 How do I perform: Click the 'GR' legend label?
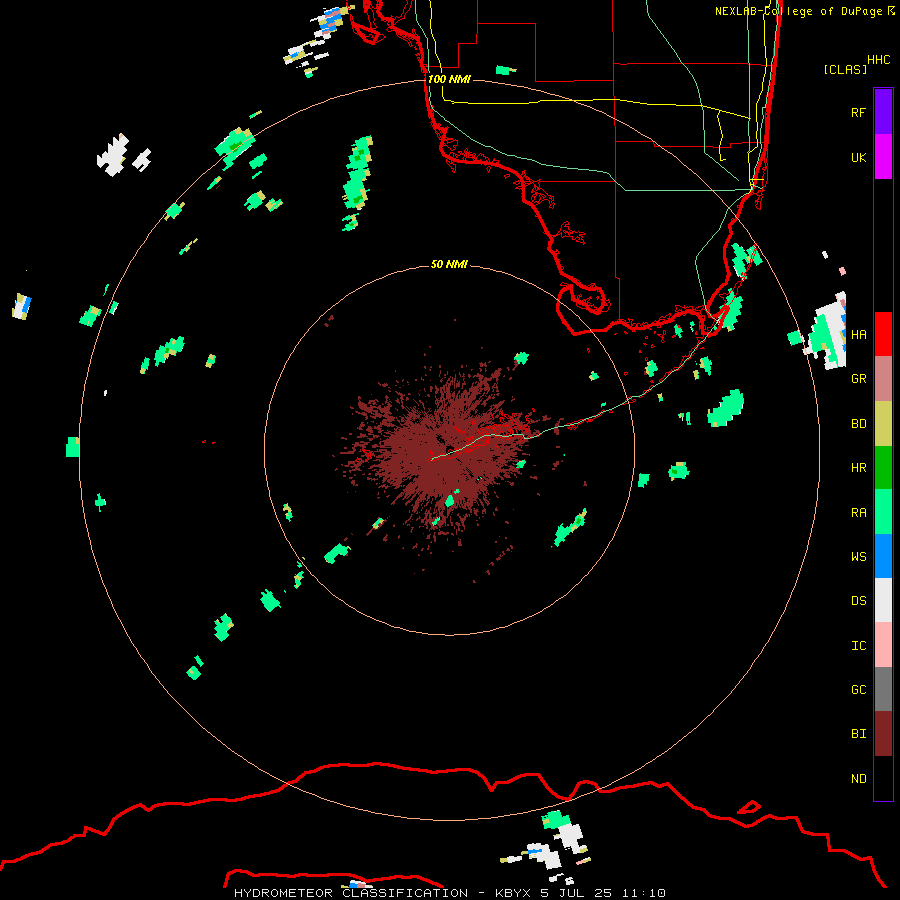858,379
